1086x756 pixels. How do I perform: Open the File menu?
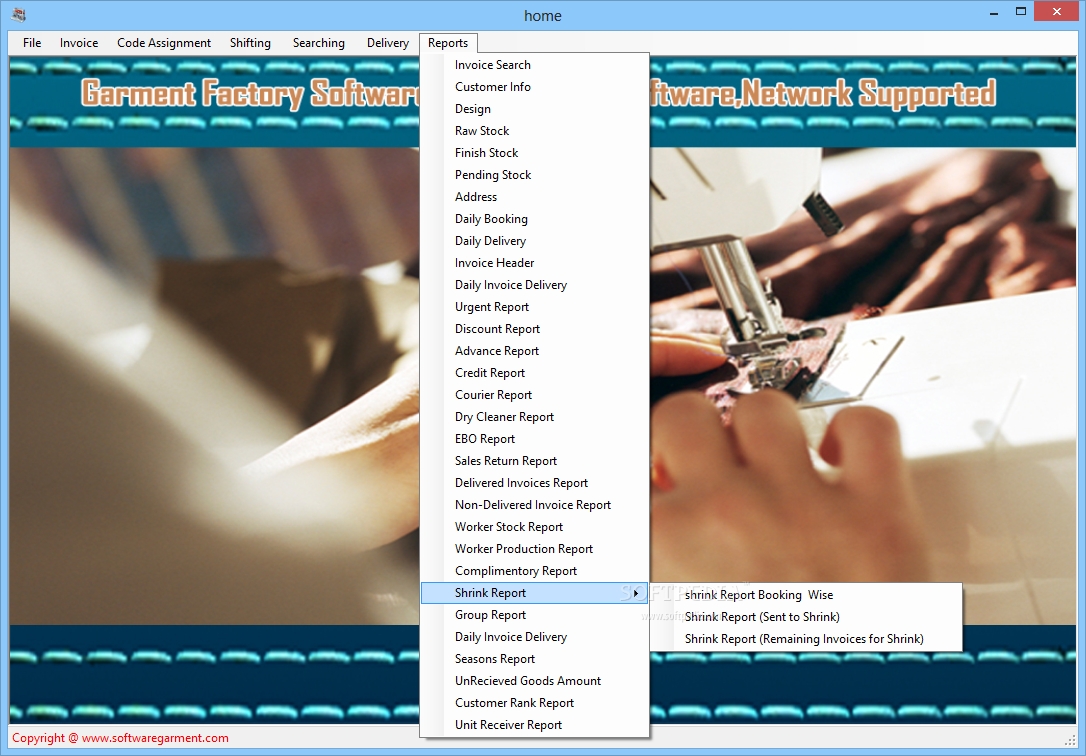point(32,43)
